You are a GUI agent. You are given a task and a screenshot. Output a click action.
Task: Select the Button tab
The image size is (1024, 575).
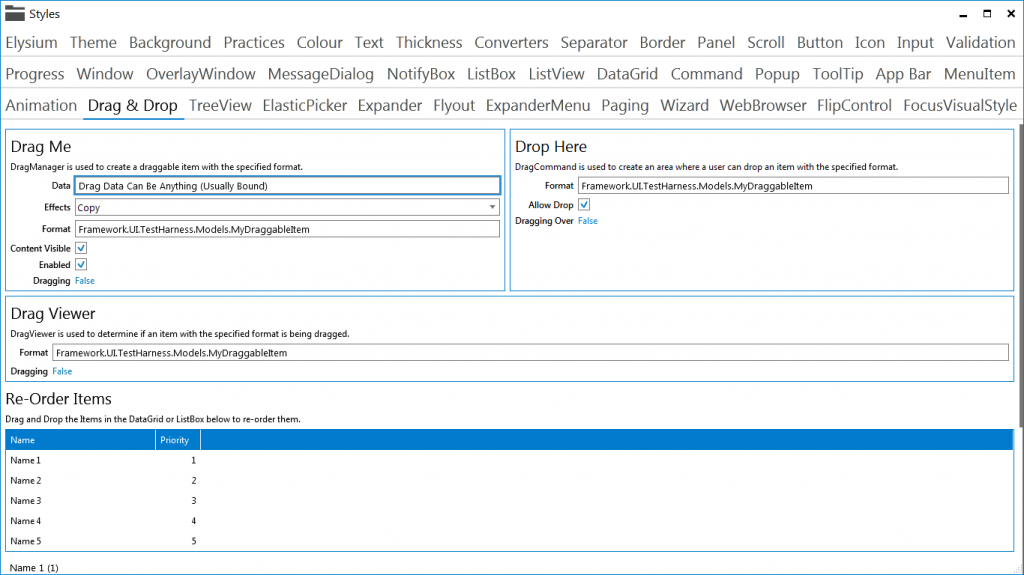coord(820,42)
